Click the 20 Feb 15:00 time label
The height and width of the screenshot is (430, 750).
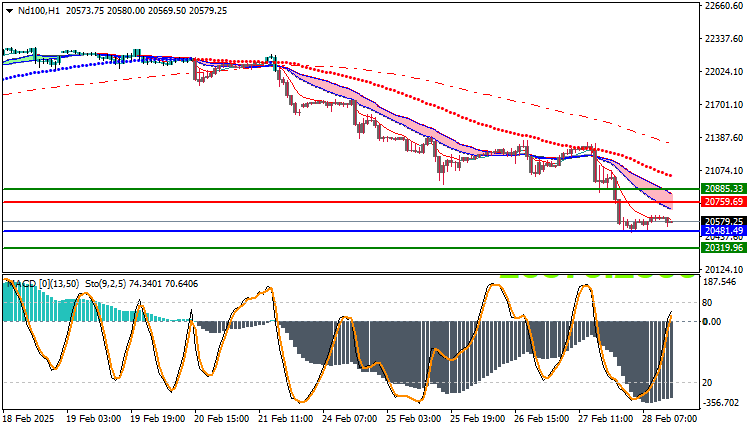coord(221,419)
